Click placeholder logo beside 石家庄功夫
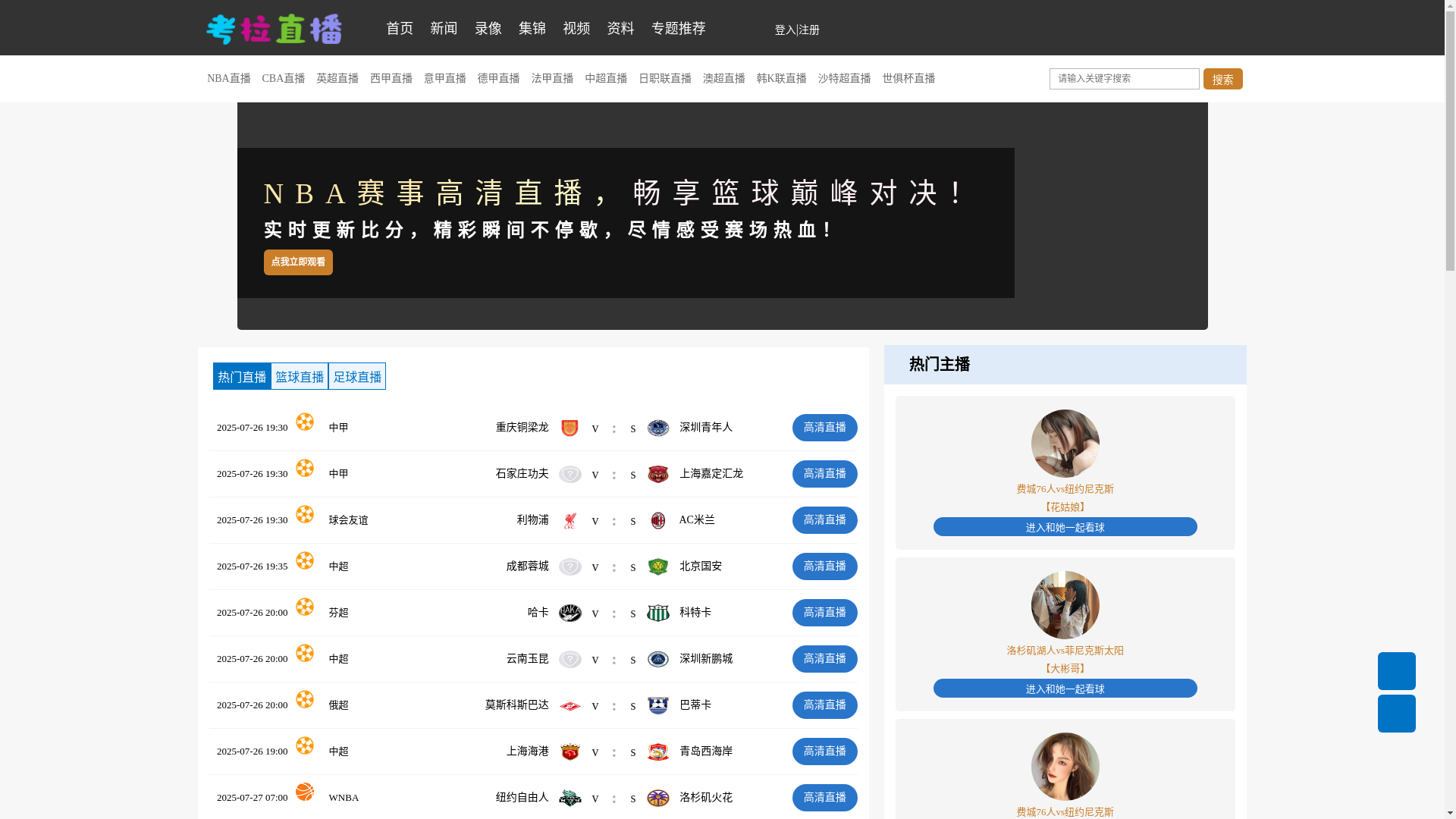This screenshot has height=819, width=1456. pyautogui.click(x=570, y=474)
